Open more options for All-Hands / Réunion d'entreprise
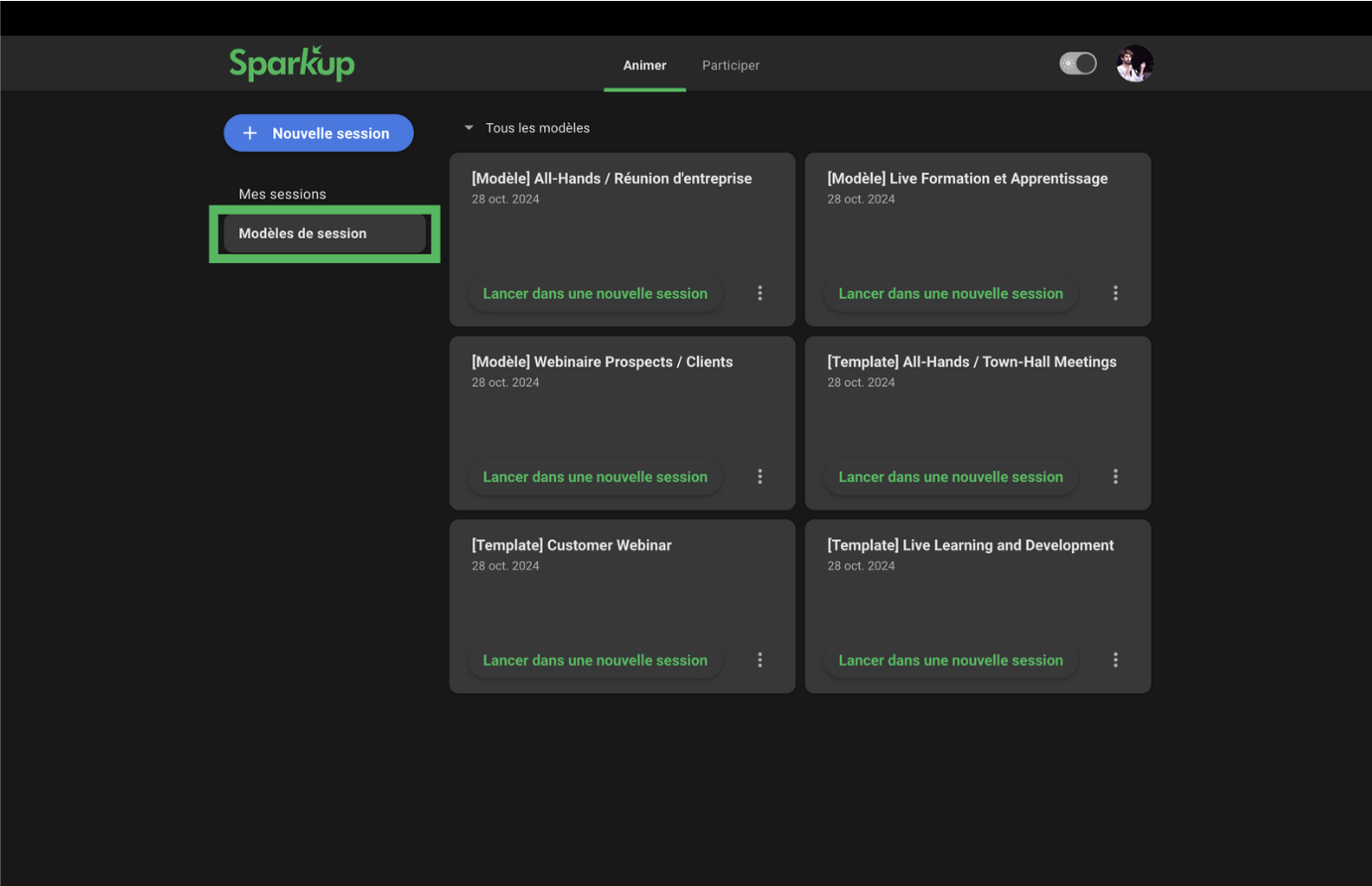The width and height of the screenshot is (1372, 886). 760,293
